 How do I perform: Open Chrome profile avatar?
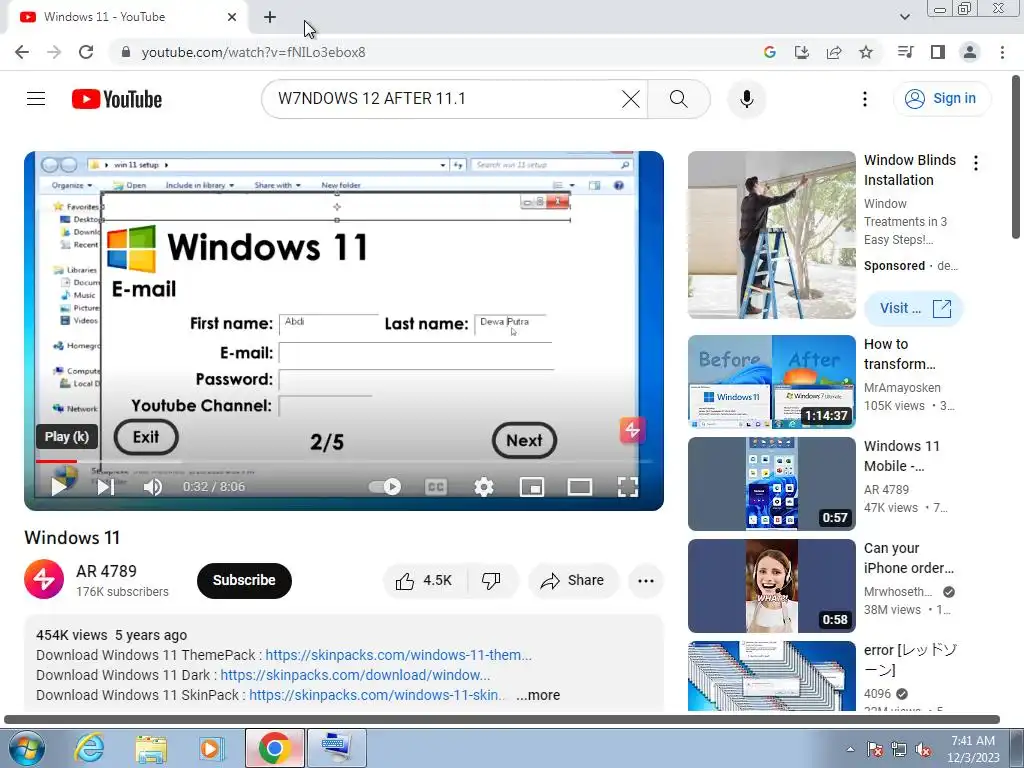tap(970, 52)
